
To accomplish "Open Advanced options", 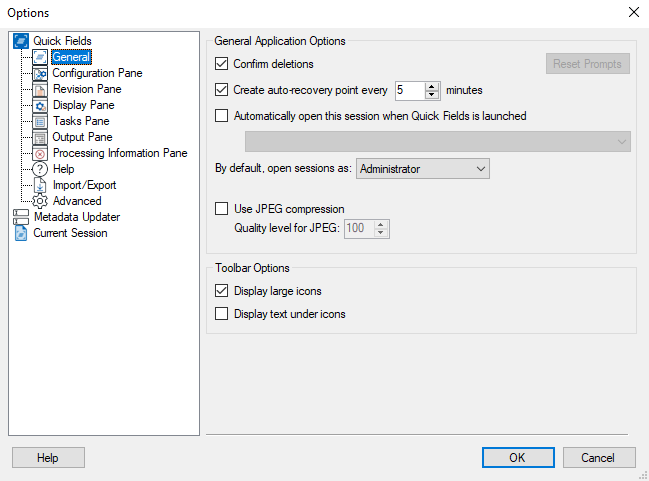I will pyautogui.click(x=77, y=201).
